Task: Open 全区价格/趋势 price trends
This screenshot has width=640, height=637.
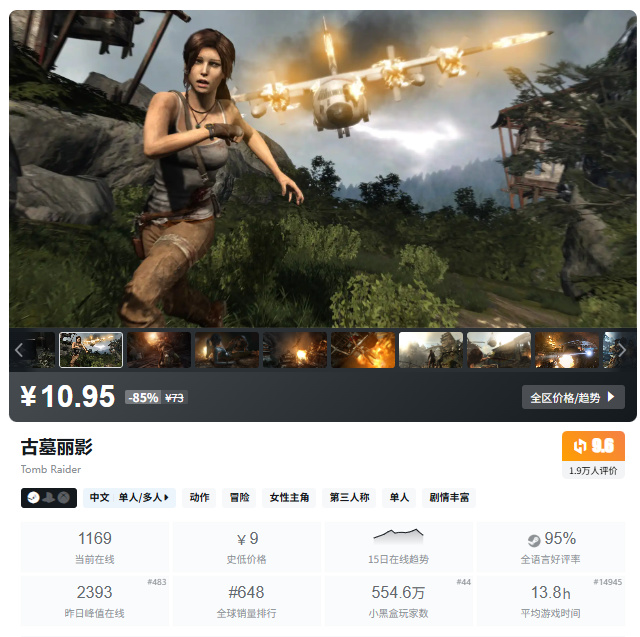Action: click(x=573, y=397)
